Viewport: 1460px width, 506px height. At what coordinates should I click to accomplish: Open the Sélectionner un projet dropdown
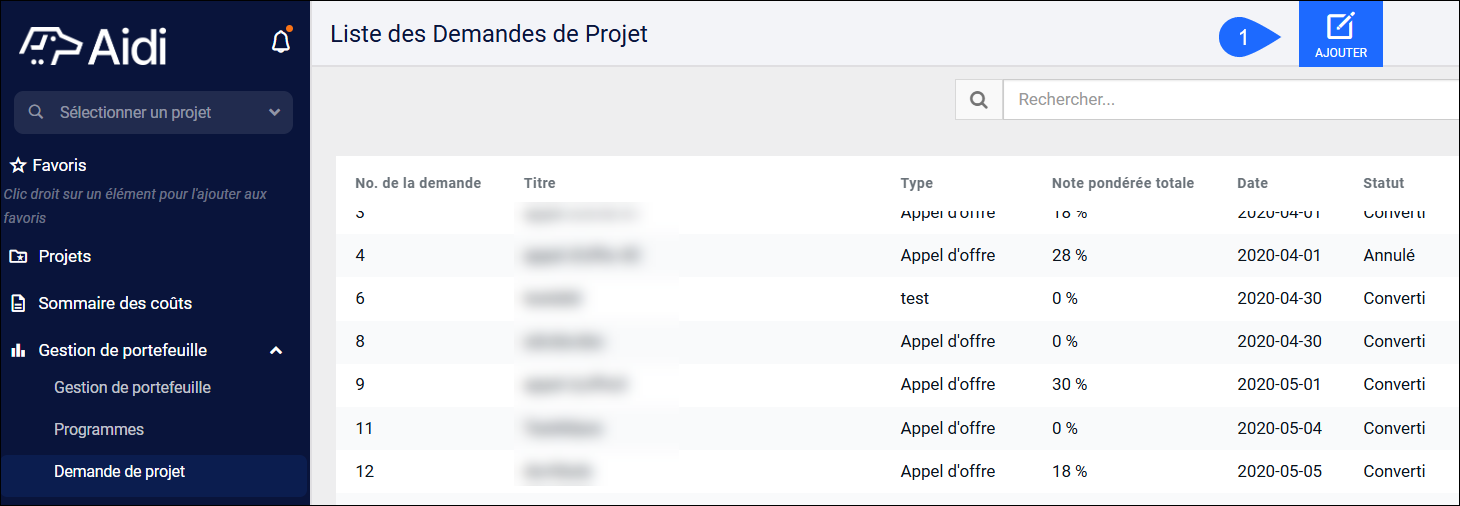click(x=153, y=113)
